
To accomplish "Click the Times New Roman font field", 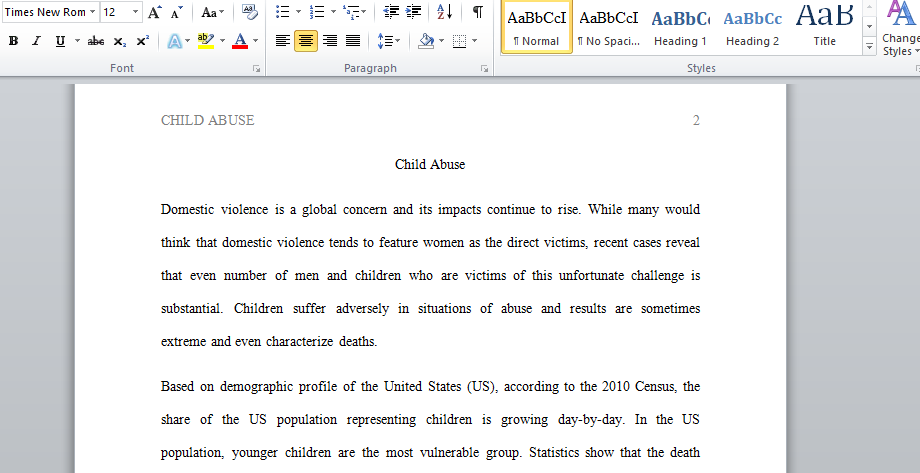I will click(45, 12).
